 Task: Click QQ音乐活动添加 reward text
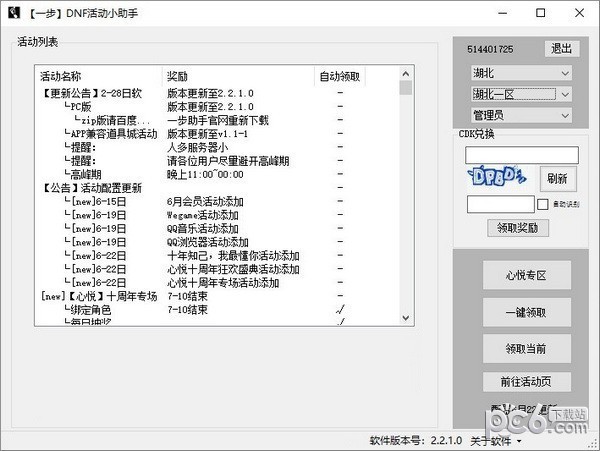tap(203, 229)
